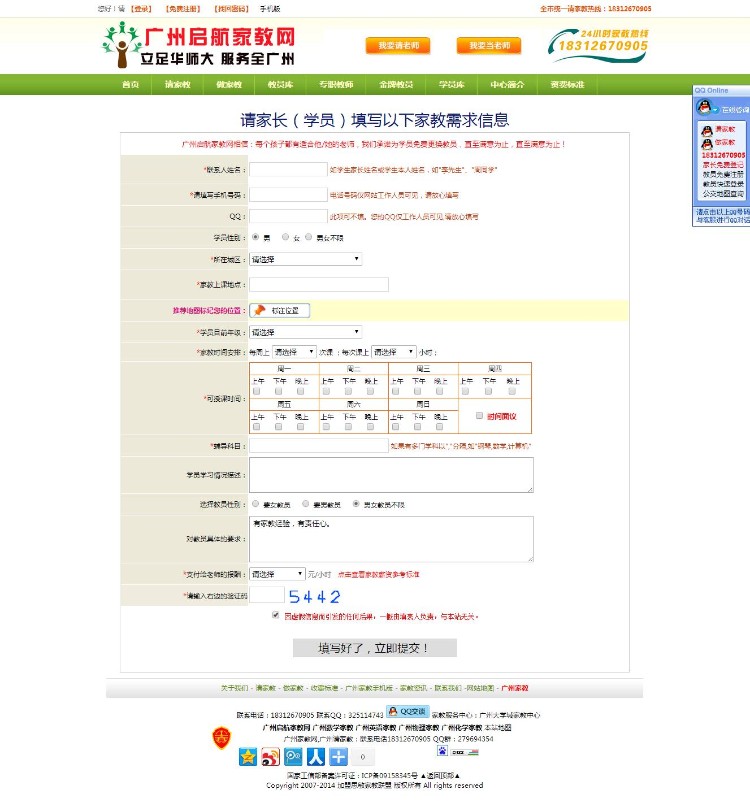
Task: Focus the 联系人姓名 input field
Action: [x=288, y=169]
